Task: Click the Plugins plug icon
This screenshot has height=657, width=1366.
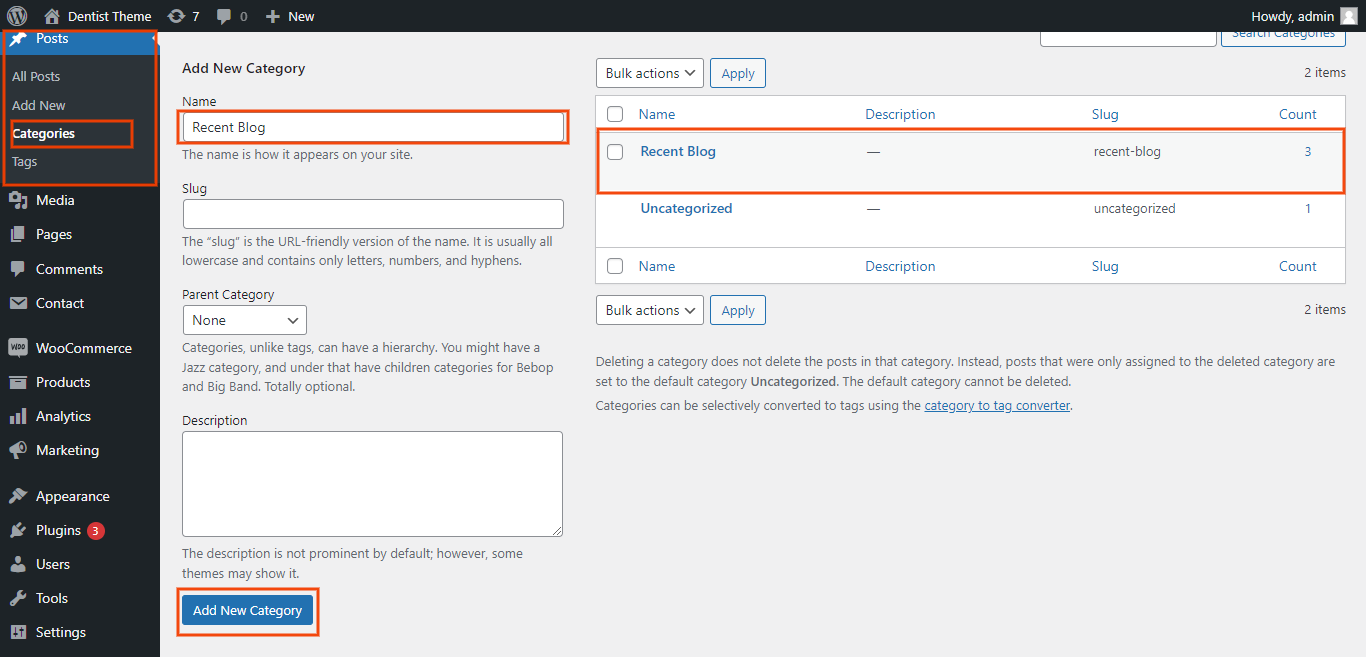Action: pos(18,530)
